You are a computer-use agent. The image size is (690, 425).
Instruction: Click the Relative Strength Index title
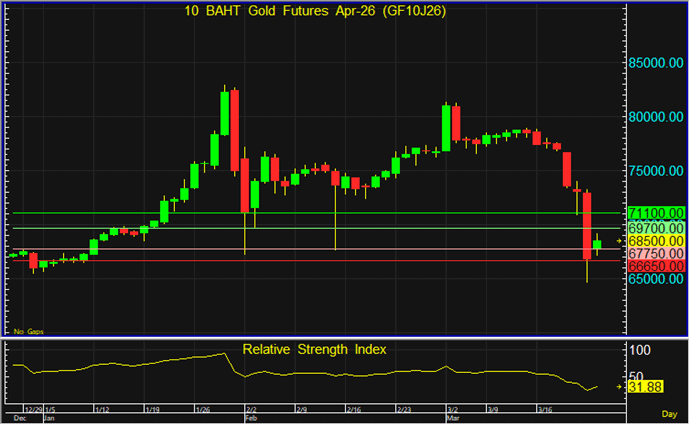coord(314,349)
